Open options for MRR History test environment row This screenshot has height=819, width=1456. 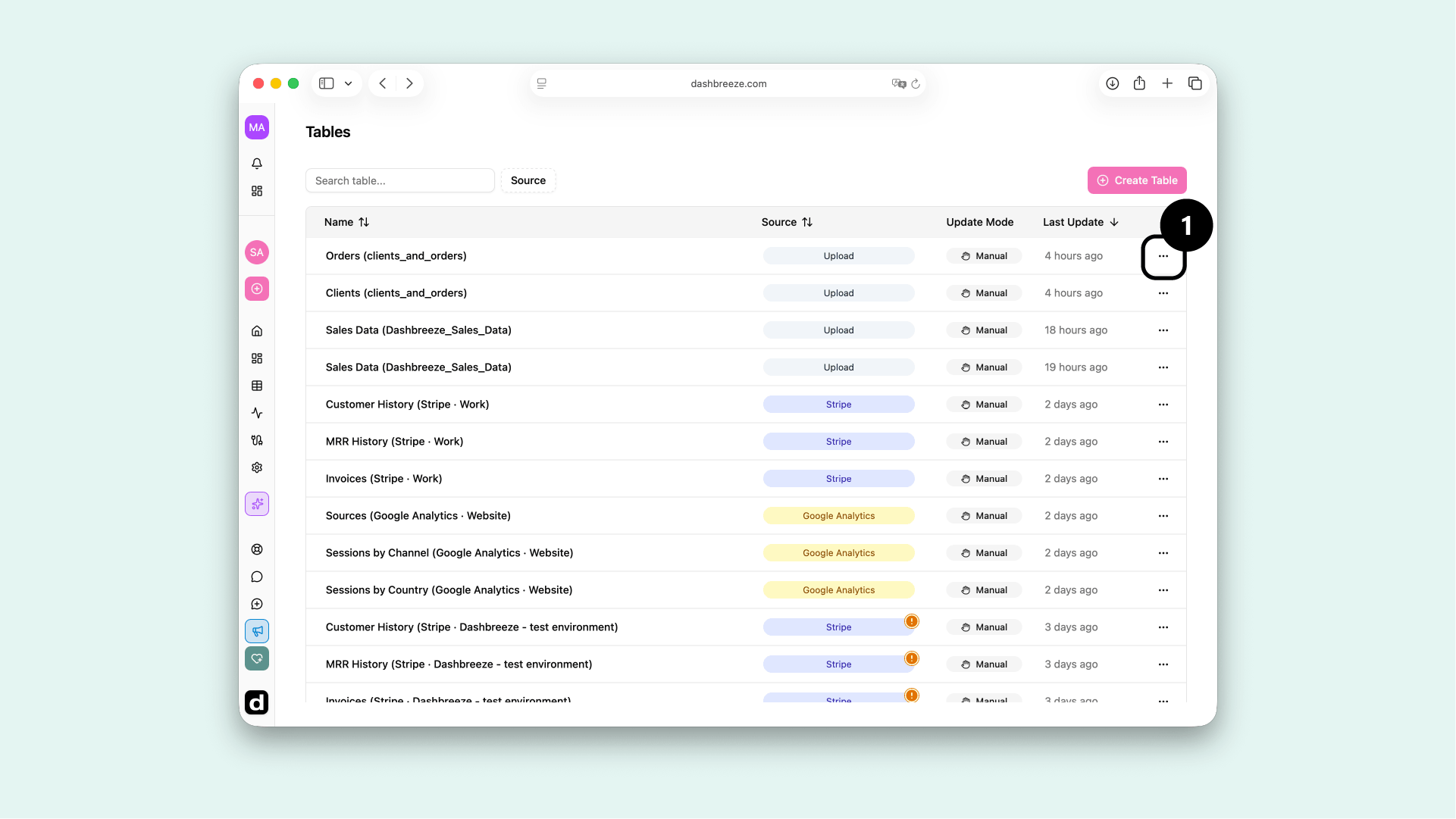[x=1163, y=664]
